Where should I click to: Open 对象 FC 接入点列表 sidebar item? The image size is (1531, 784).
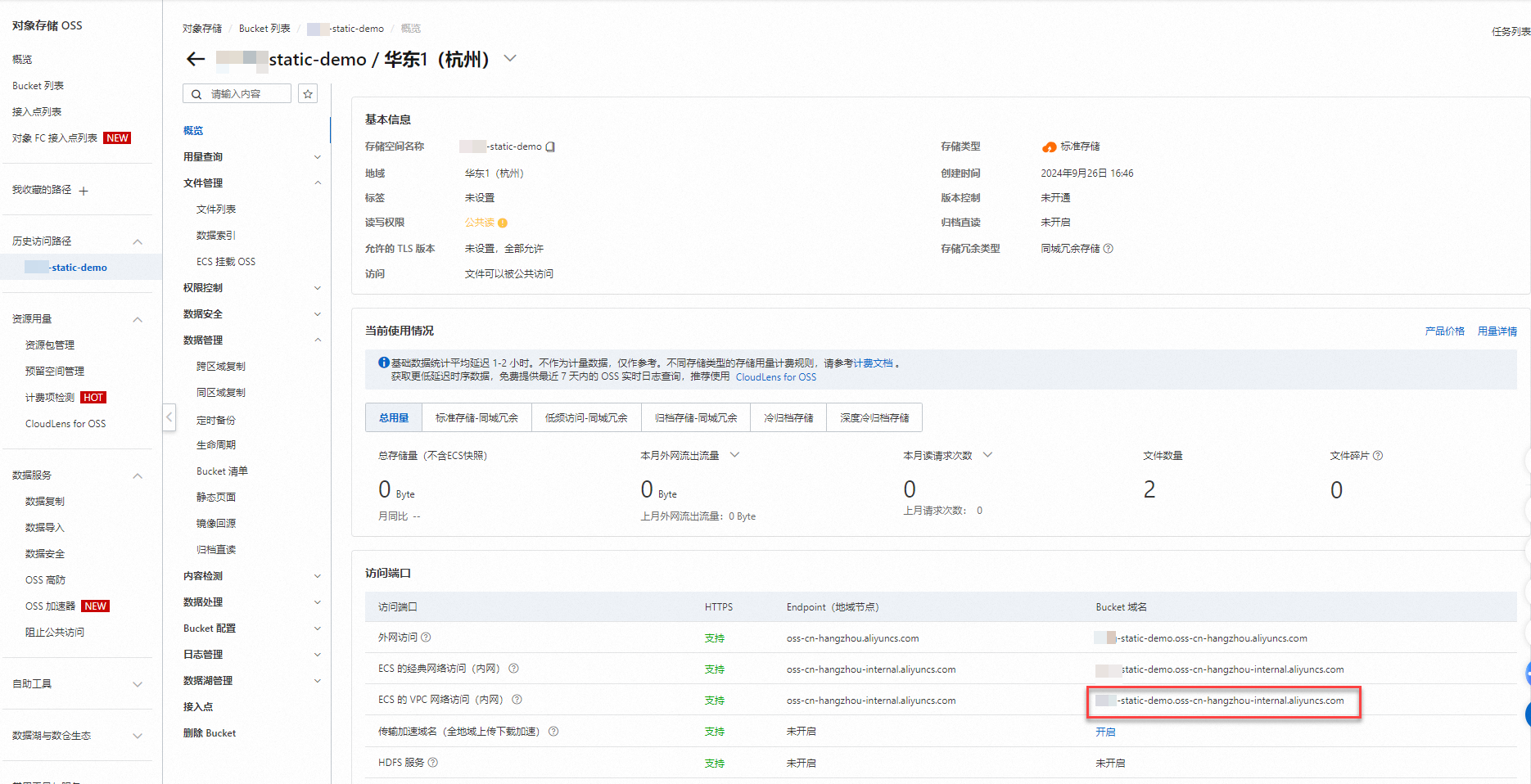coord(55,138)
